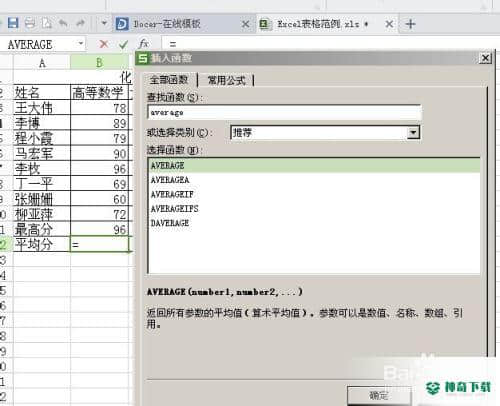Image resolution: width=500 pixels, height=406 pixels.
Task: Cancel formula entry with red X
Action: pyautogui.click(x=104, y=44)
